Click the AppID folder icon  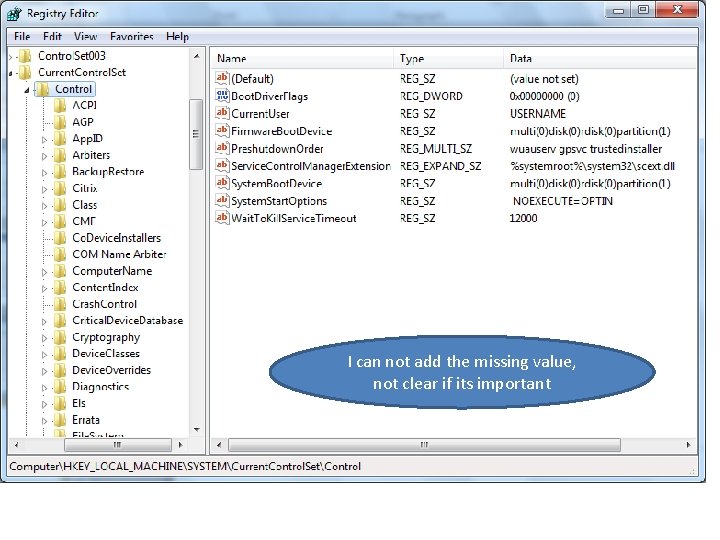pyautogui.click(x=60, y=139)
